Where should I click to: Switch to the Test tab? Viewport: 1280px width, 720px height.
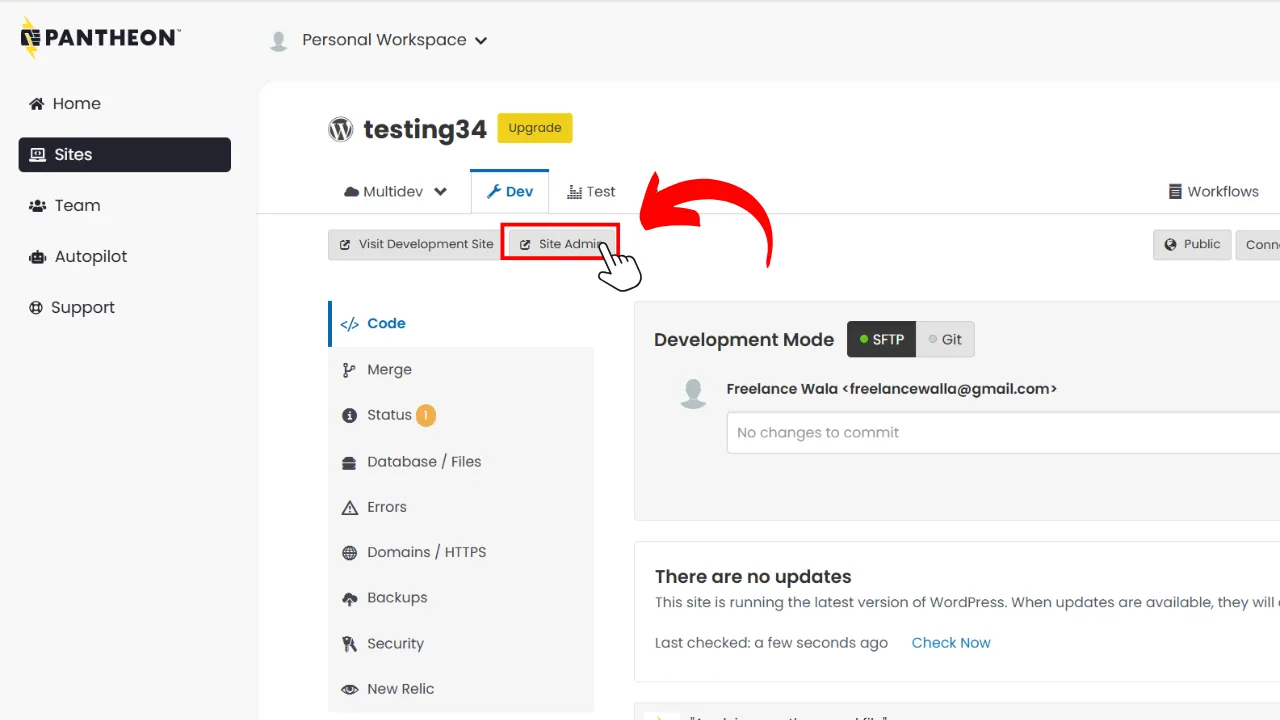(591, 192)
